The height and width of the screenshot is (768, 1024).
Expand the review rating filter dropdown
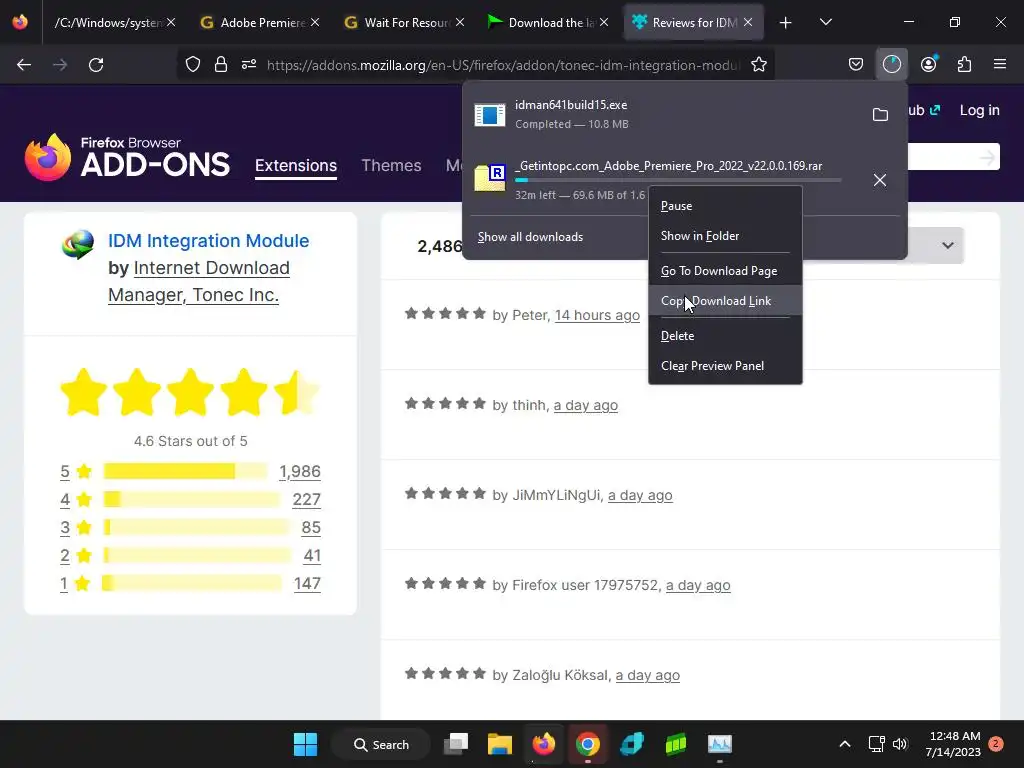point(948,246)
